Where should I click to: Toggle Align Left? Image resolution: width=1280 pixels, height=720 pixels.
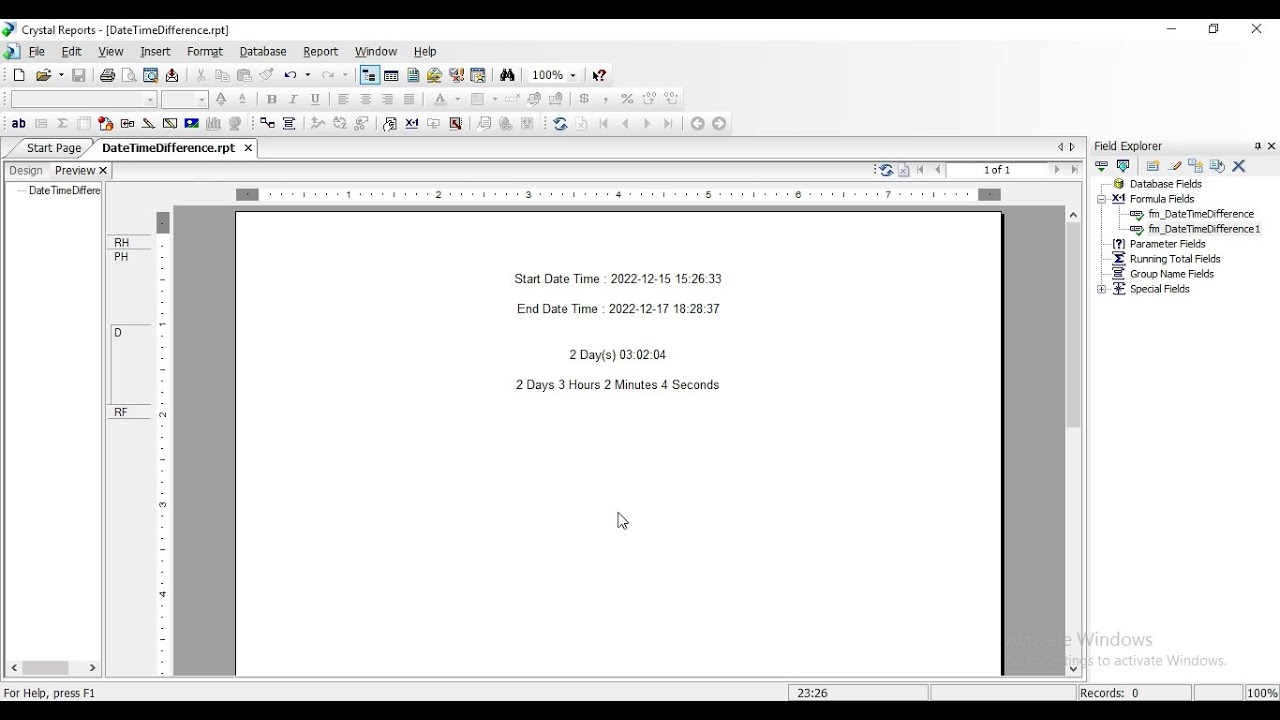click(343, 99)
